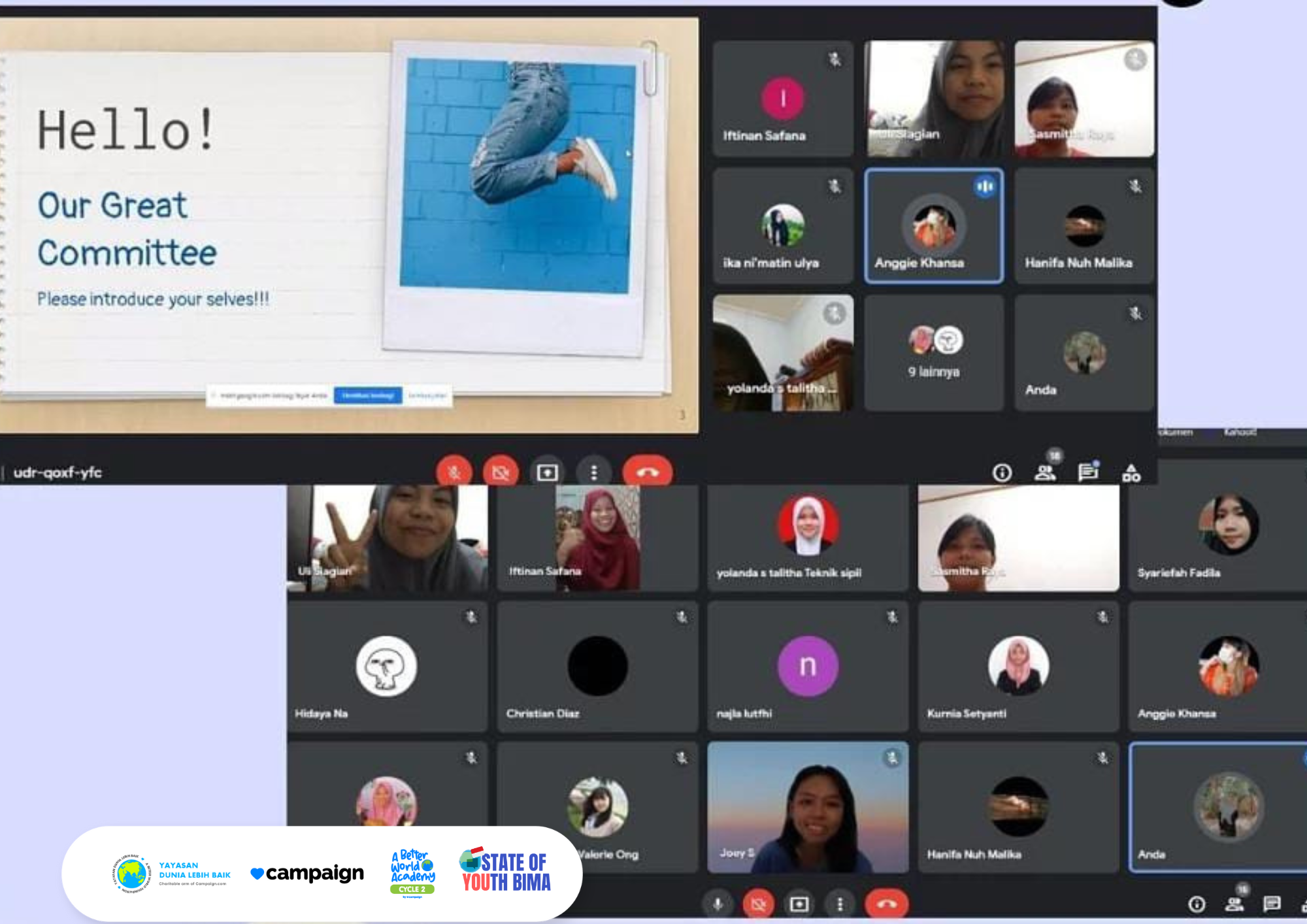Open more options in top meeting toolbar
The image size is (1307, 924).
[593, 472]
